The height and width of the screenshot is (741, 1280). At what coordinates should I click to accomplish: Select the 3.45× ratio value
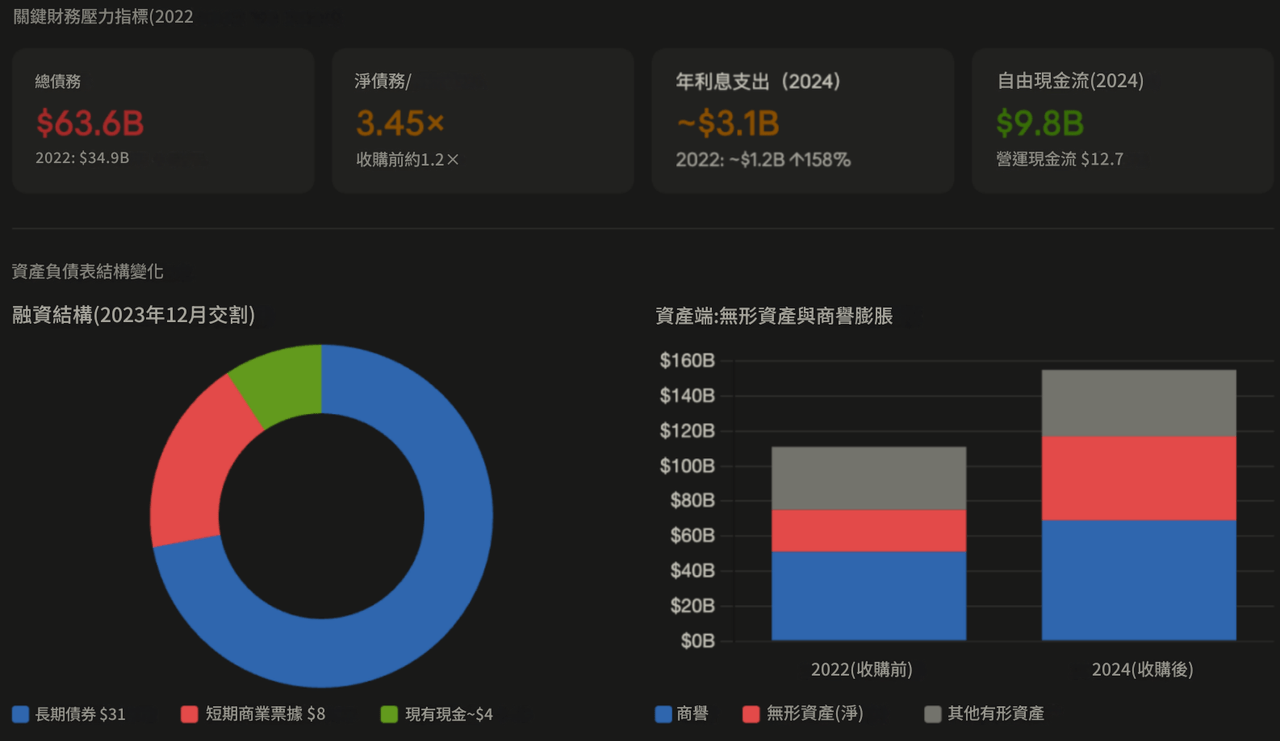pos(401,123)
